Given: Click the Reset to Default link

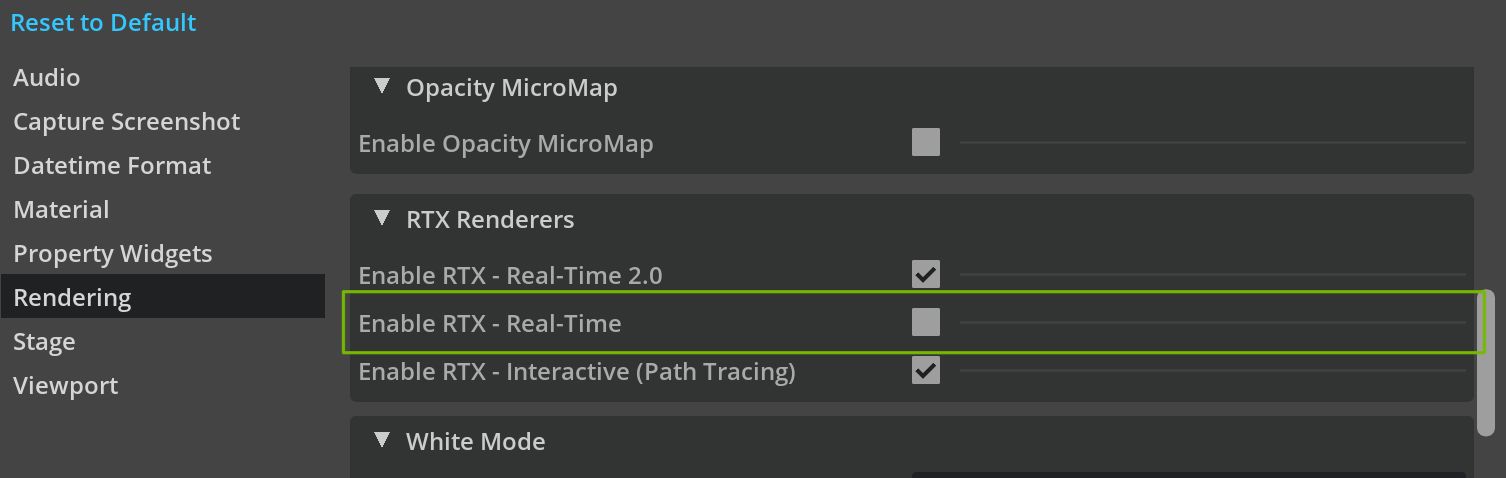Looking at the screenshot, I should point(103,23).
